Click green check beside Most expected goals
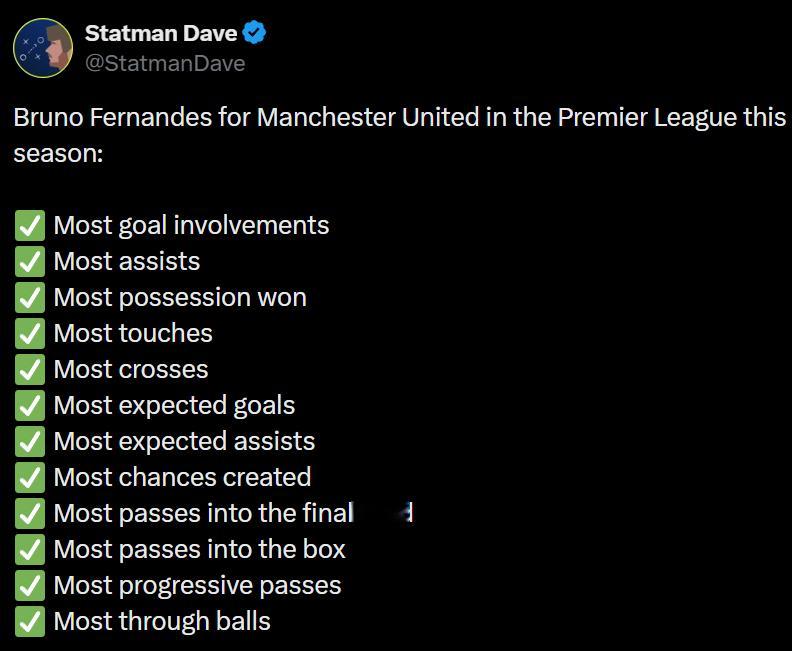The image size is (792, 651). 30,406
